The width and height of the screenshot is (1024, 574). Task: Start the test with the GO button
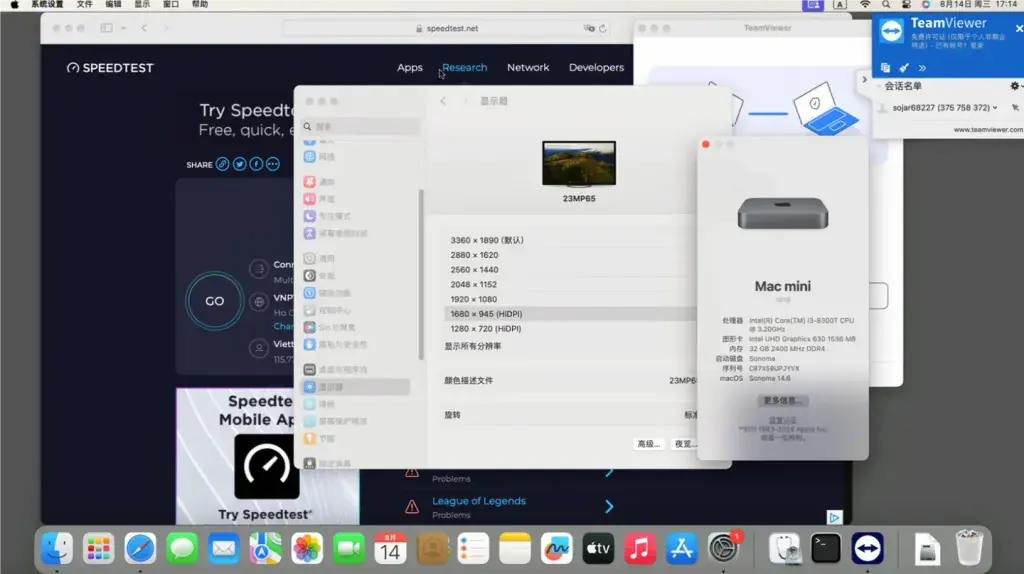pyautogui.click(x=214, y=301)
